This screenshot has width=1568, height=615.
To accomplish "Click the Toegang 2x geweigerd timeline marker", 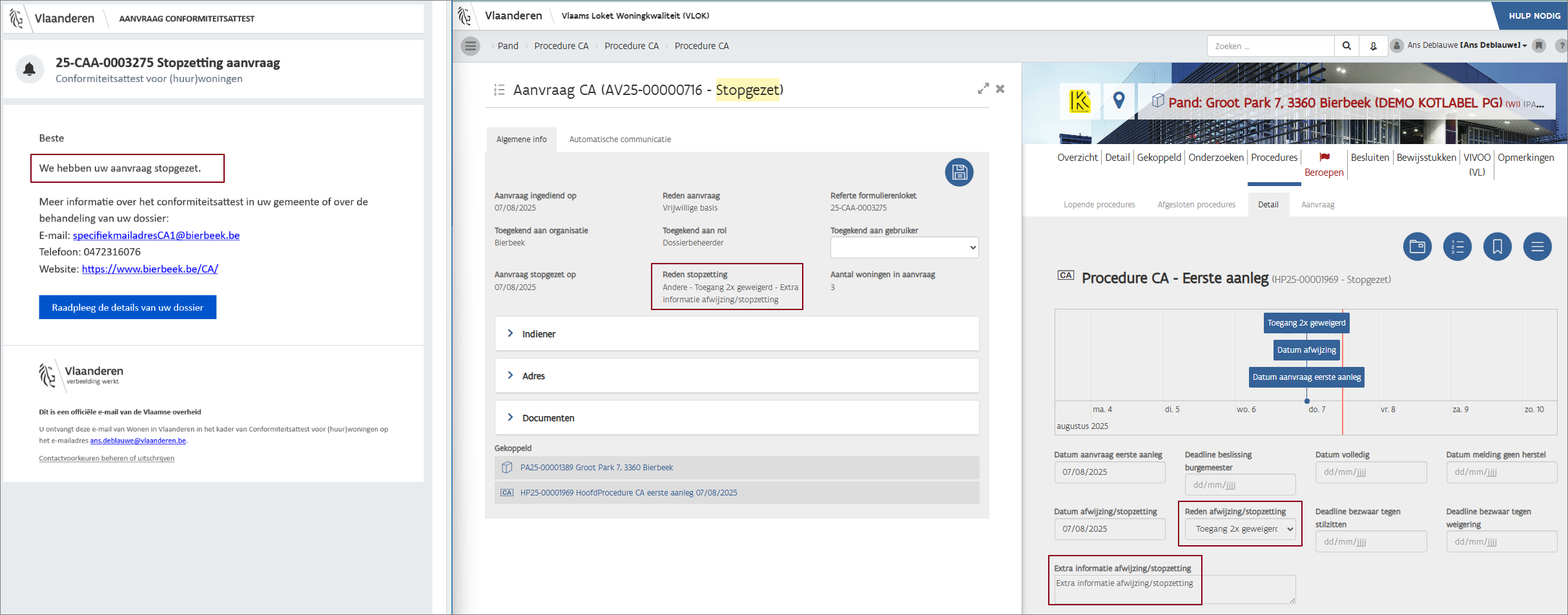I will (1306, 323).
